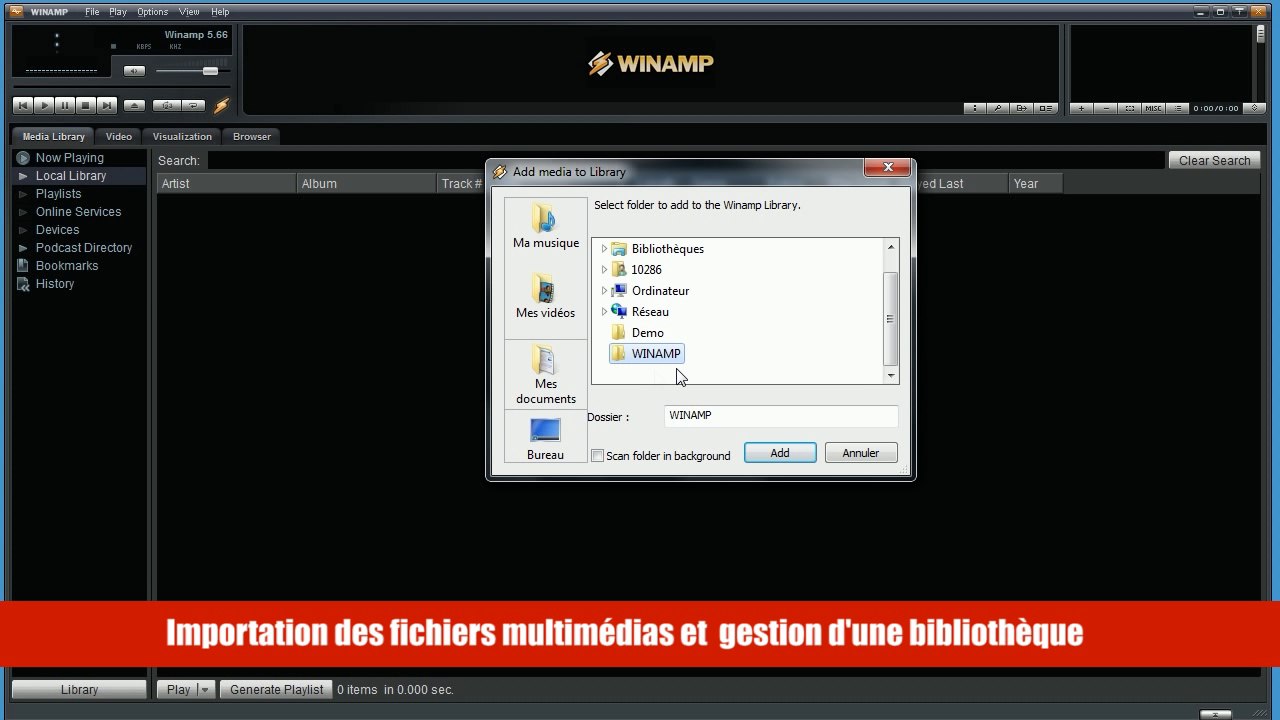1280x720 pixels.
Task: Expand the 10286 user folder node
Action: pyautogui.click(x=604, y=270)
